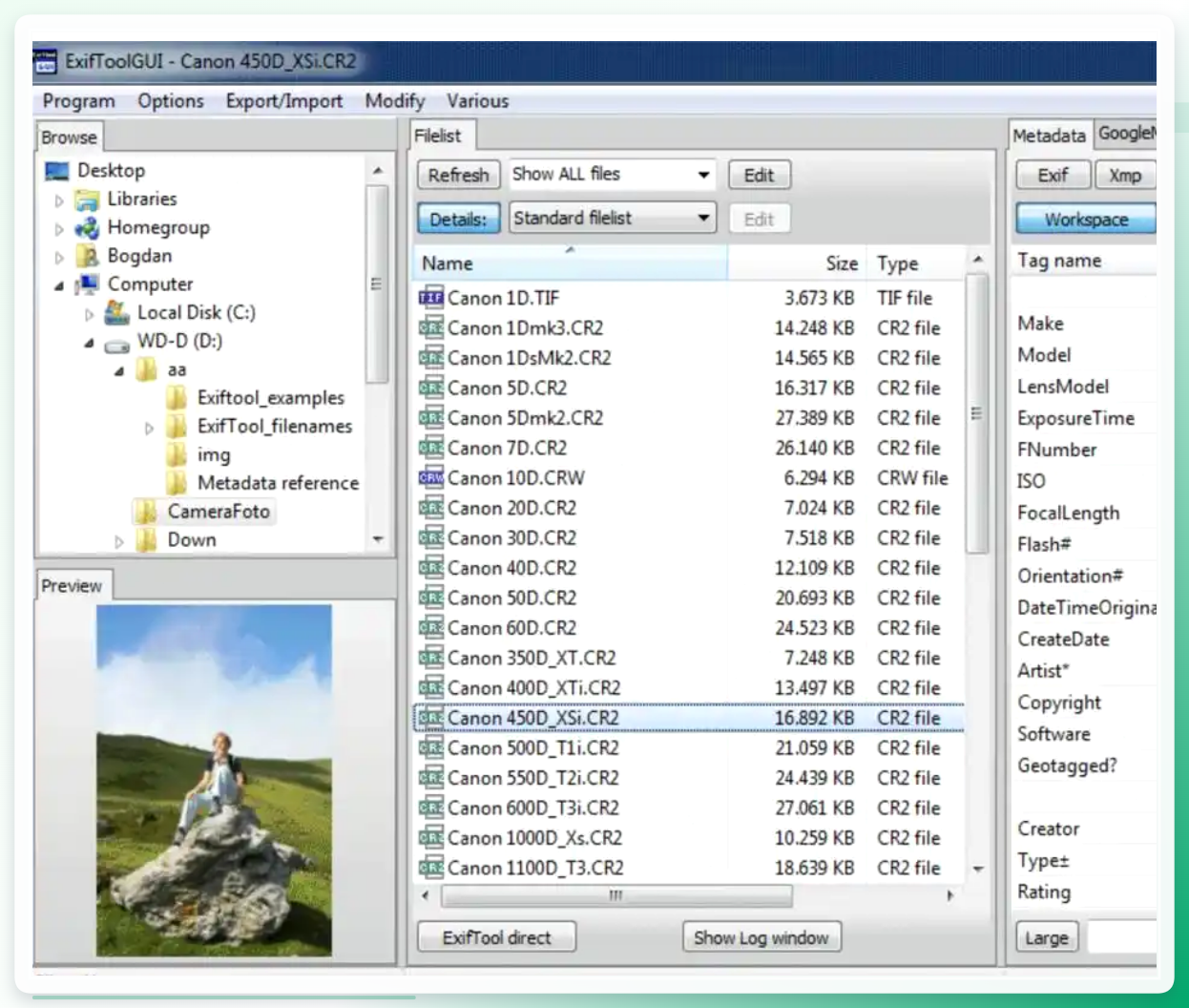Viewport: 1189px width, 1008px height.
Task: Click the CRW icon of Canon 10D.CRW
Action: click(431, 477)
